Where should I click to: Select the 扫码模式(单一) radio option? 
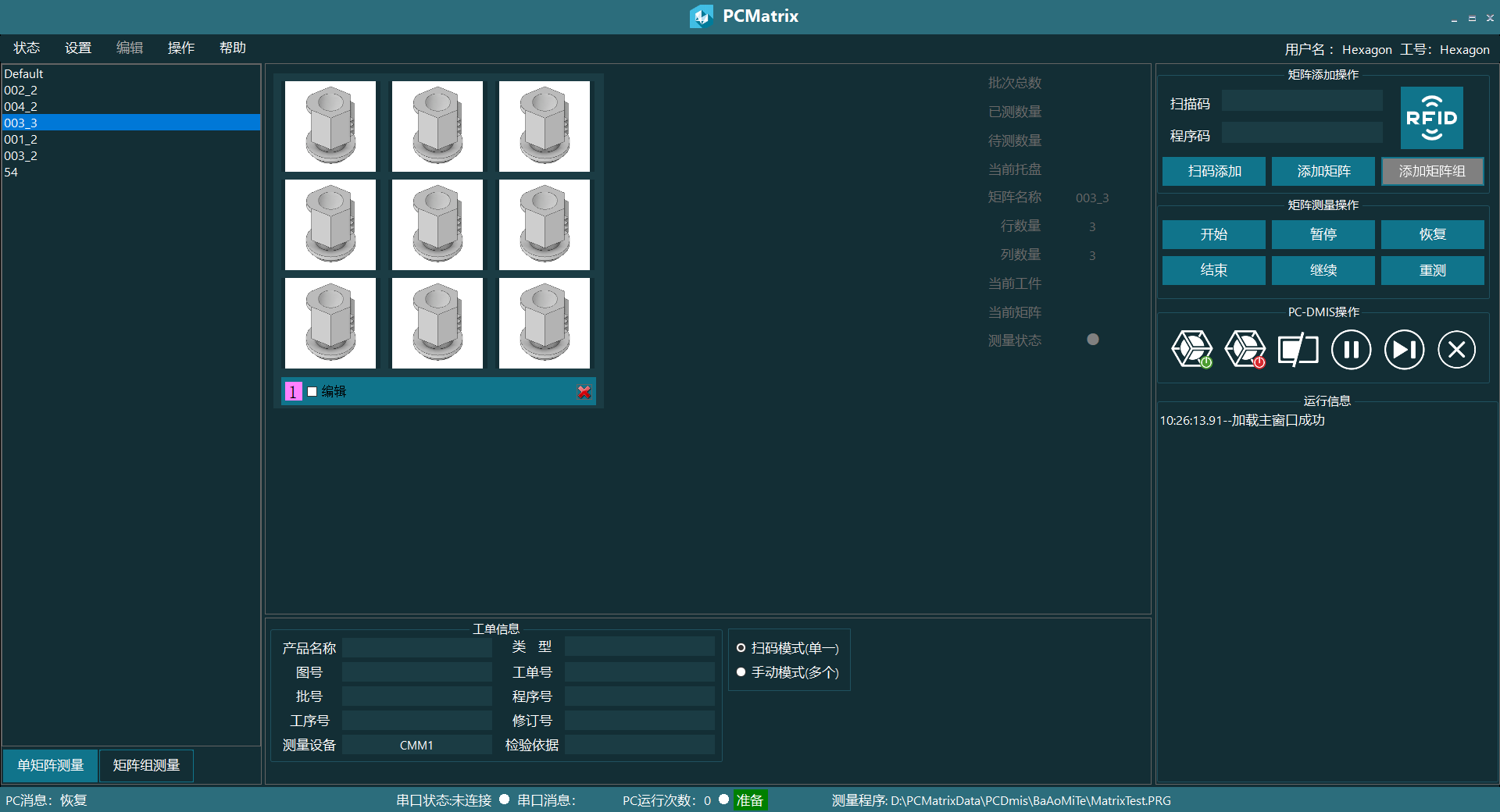(x=741, y=648)
